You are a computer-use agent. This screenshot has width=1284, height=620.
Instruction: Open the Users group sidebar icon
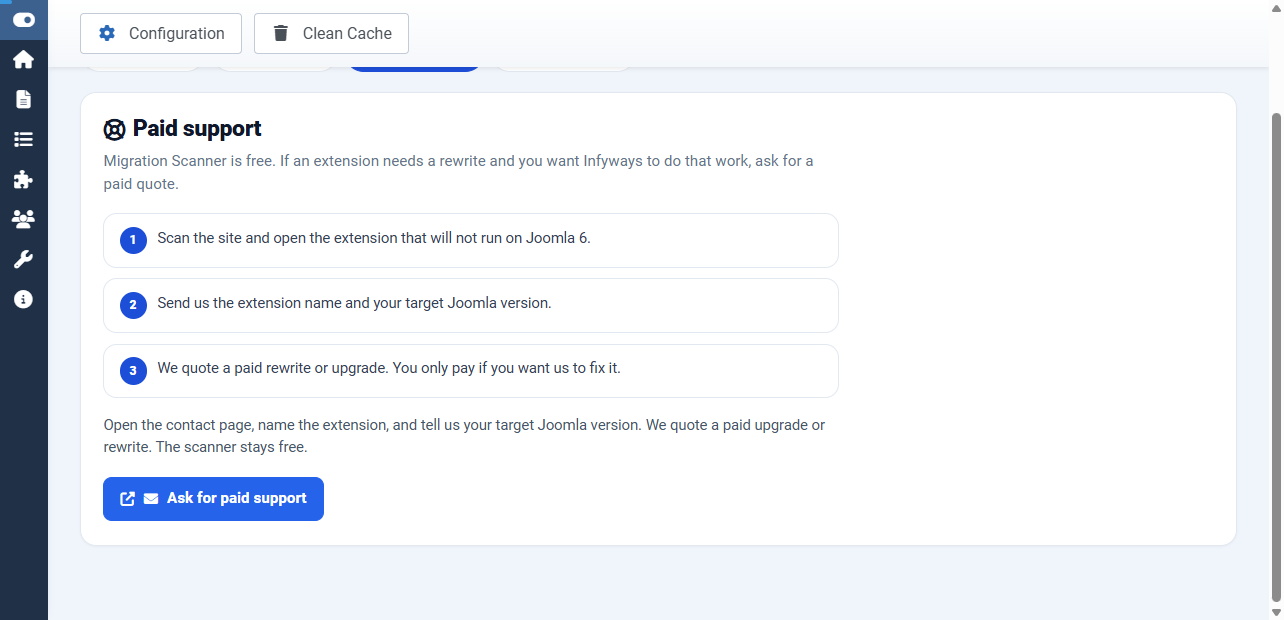click(23, 219)
